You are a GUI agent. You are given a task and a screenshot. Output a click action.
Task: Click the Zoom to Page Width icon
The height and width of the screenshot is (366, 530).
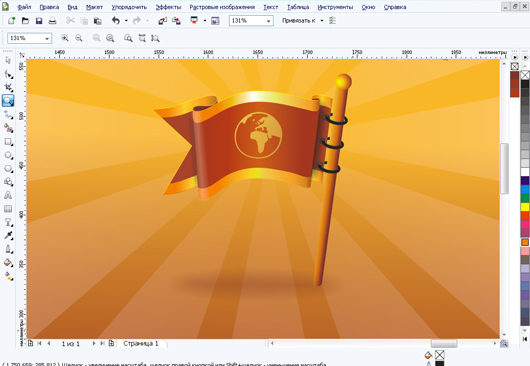coord(142,38)
